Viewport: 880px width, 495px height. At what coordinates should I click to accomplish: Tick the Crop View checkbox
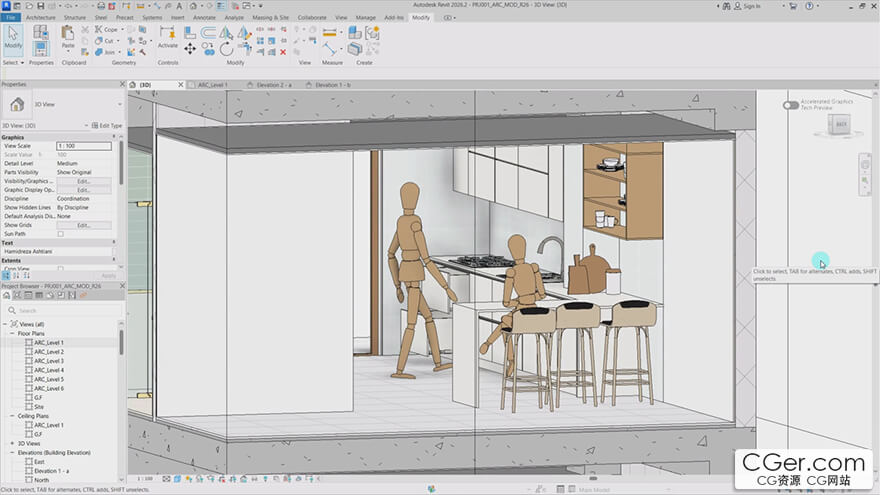tap(61, 268)
